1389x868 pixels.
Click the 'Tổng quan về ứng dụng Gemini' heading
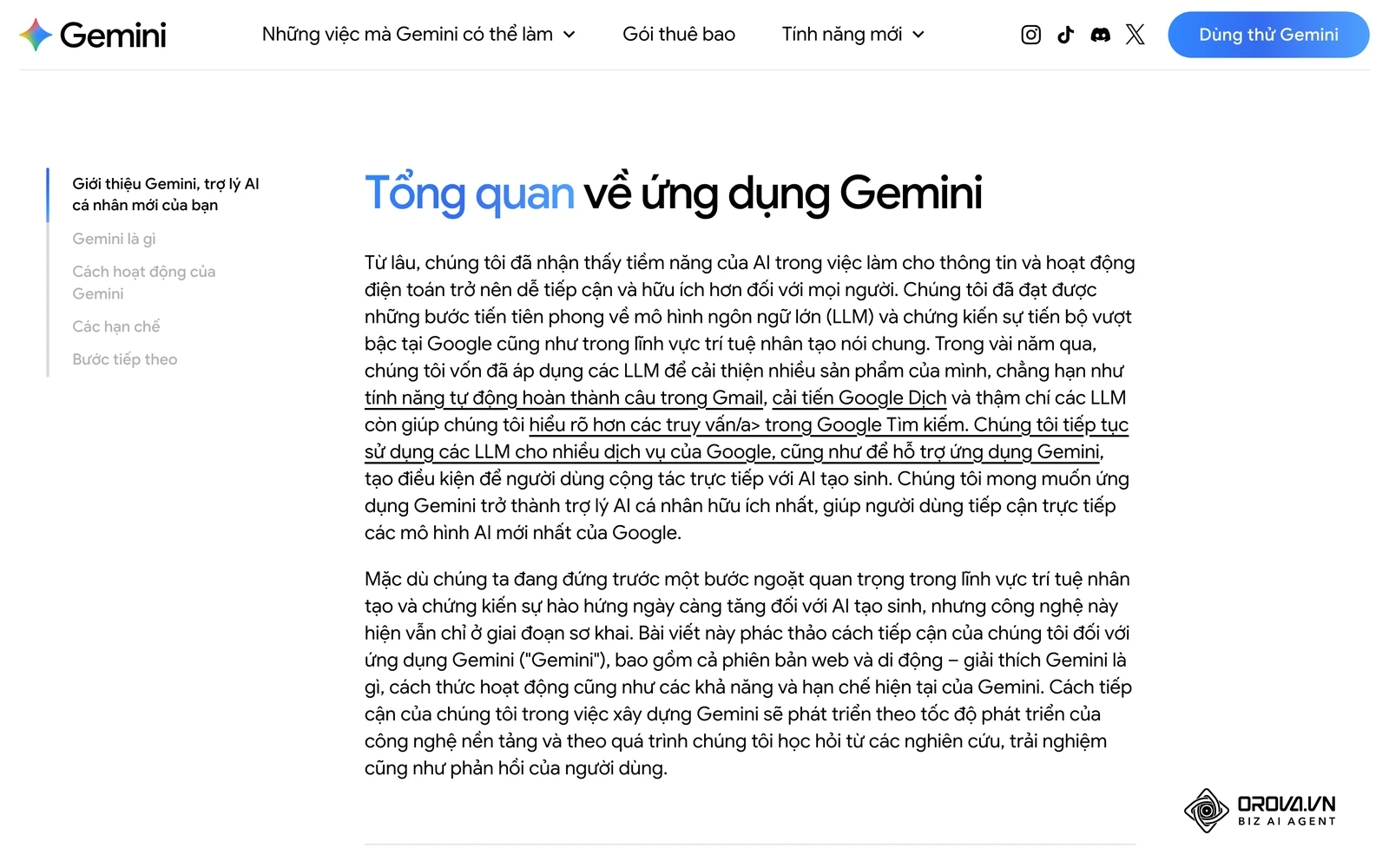tap(674, 193)
